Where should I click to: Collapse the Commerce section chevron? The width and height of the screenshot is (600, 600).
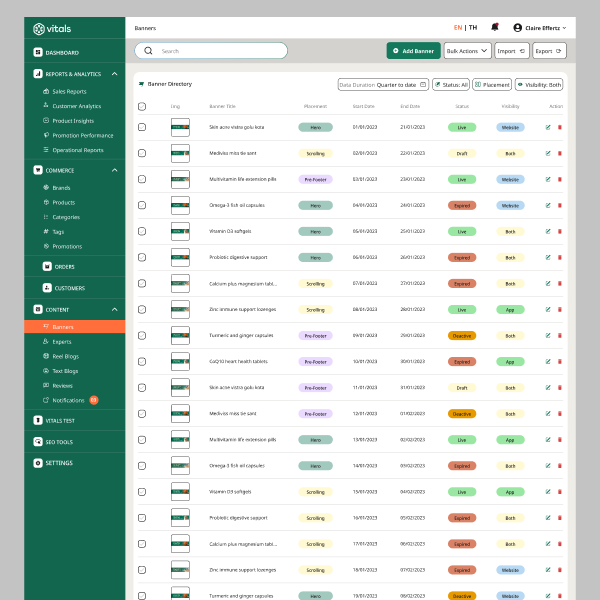[114, 170]
